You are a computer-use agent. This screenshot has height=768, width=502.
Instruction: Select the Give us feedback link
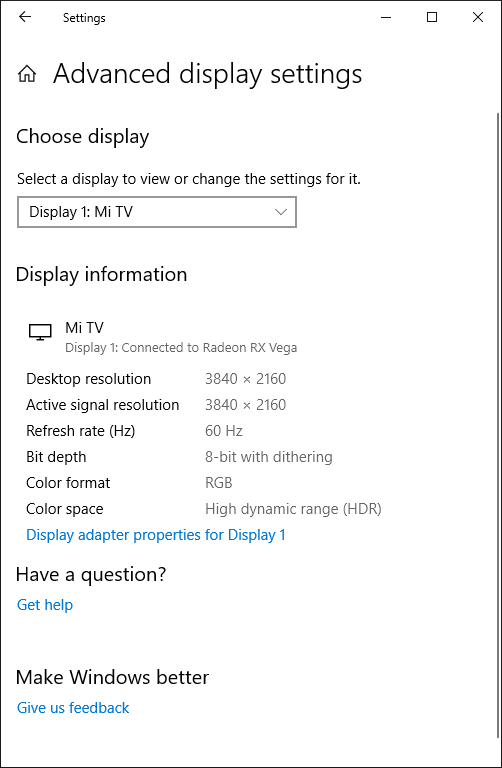click(73, 708)
